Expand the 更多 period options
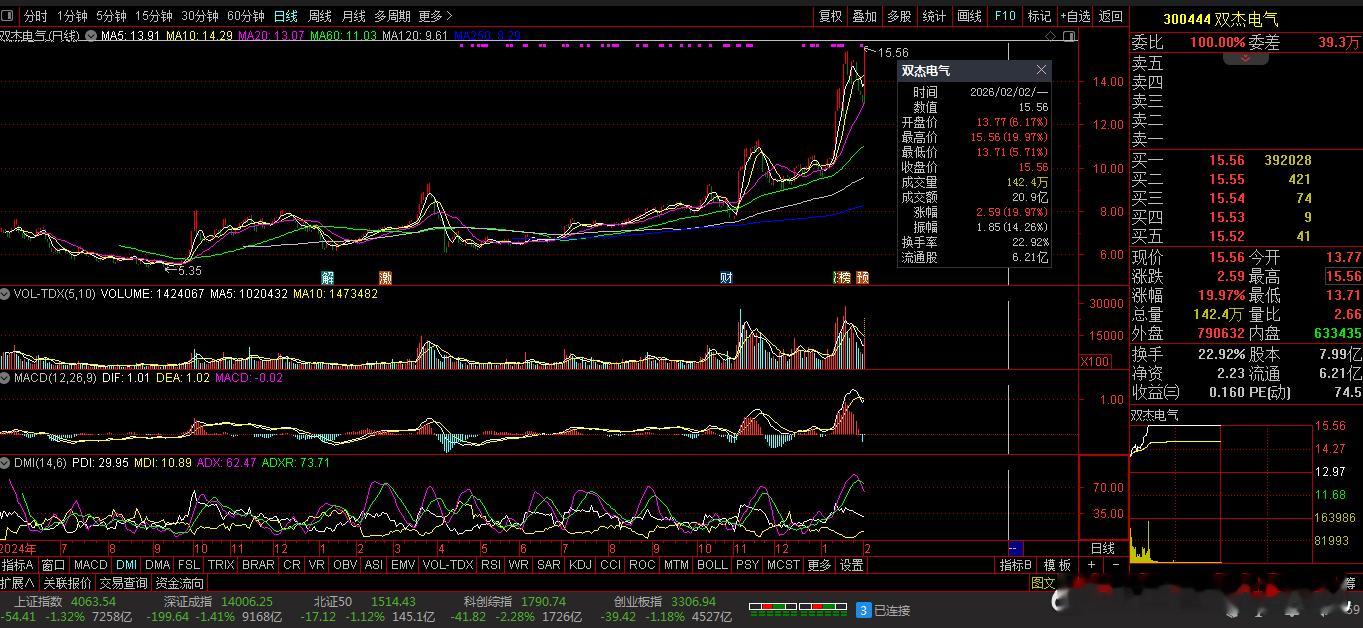The height and width of the screenshot is (628, 1363). pyautogui.click(x=435, y=16)
